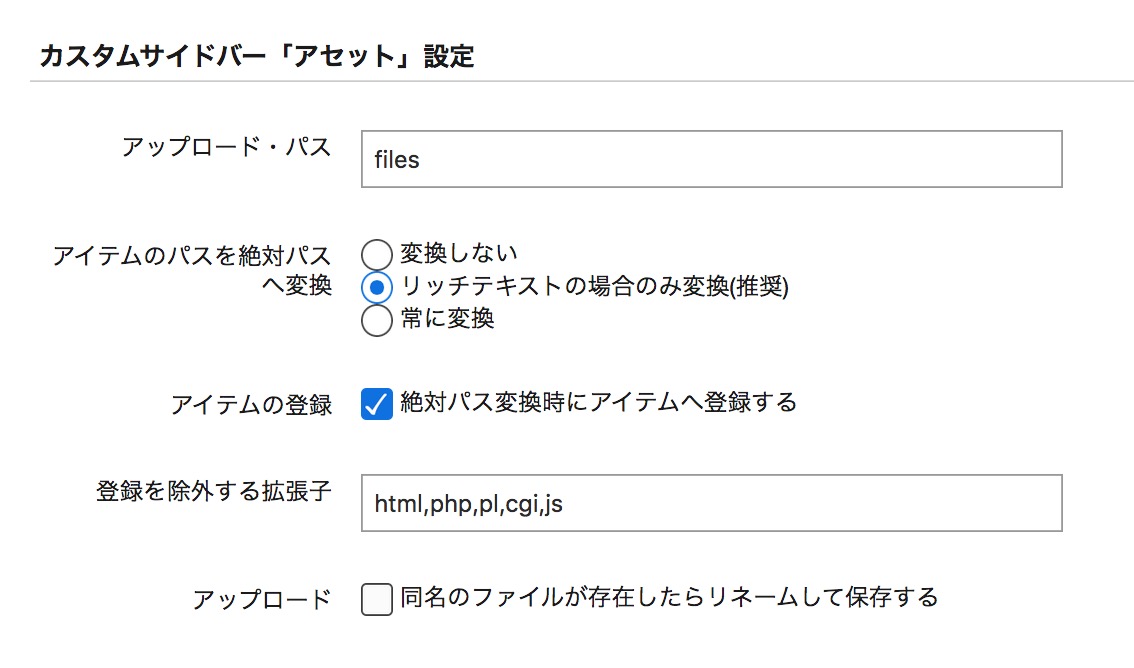
Task: Click the アップロード・パス field label
Action: [226, 147]
